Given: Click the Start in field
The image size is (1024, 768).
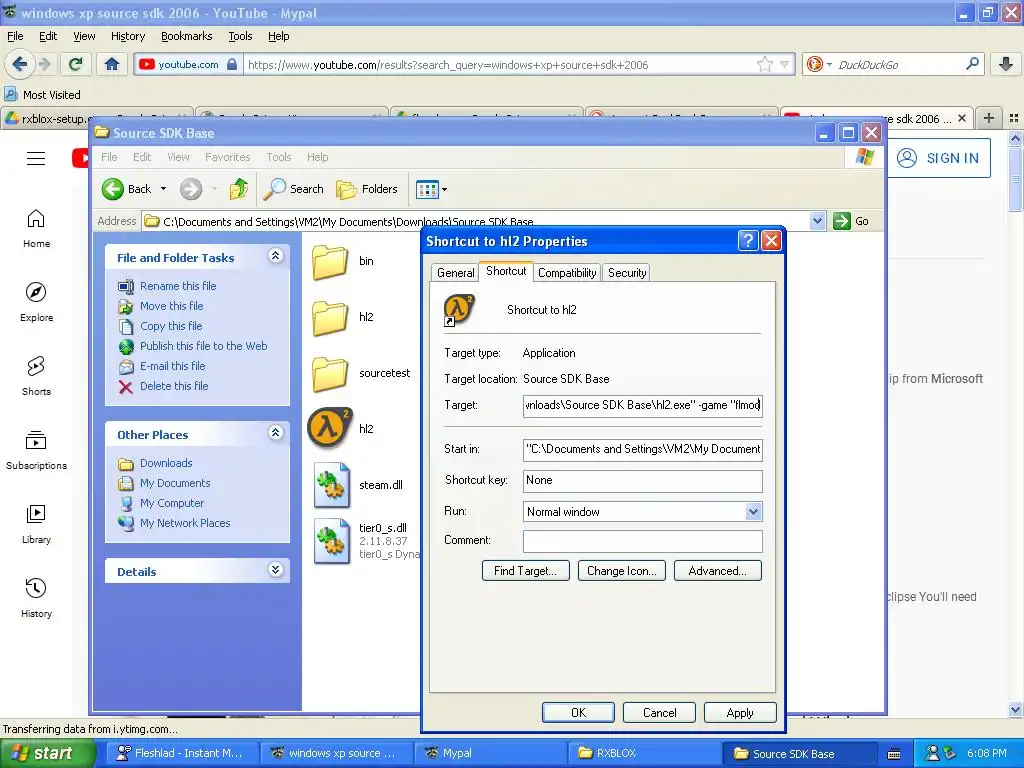Looking at the screenshot, I should (642, 449).
